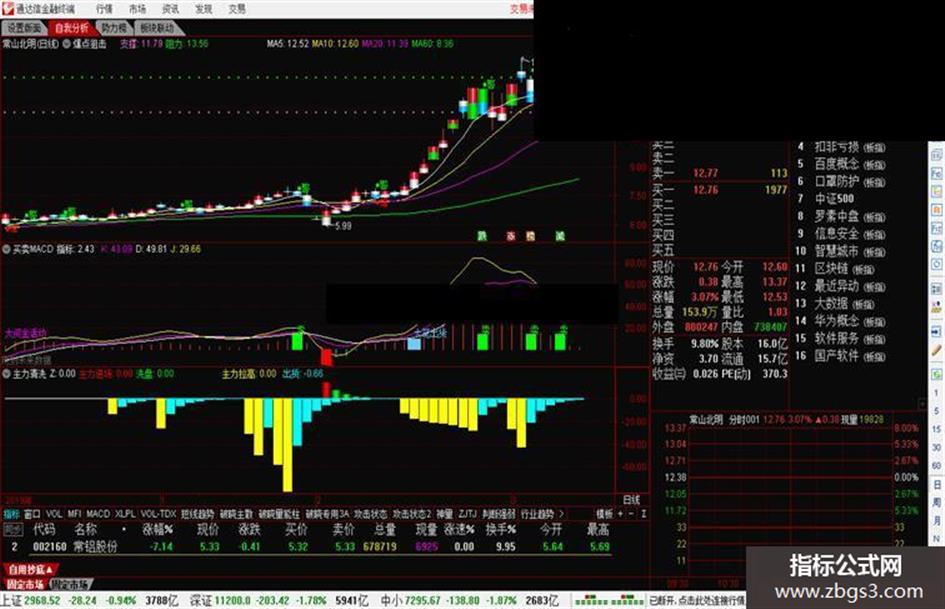Sort the list by 总量 column
This screenshot has height=609, width=945.
(x=385, y=529)
